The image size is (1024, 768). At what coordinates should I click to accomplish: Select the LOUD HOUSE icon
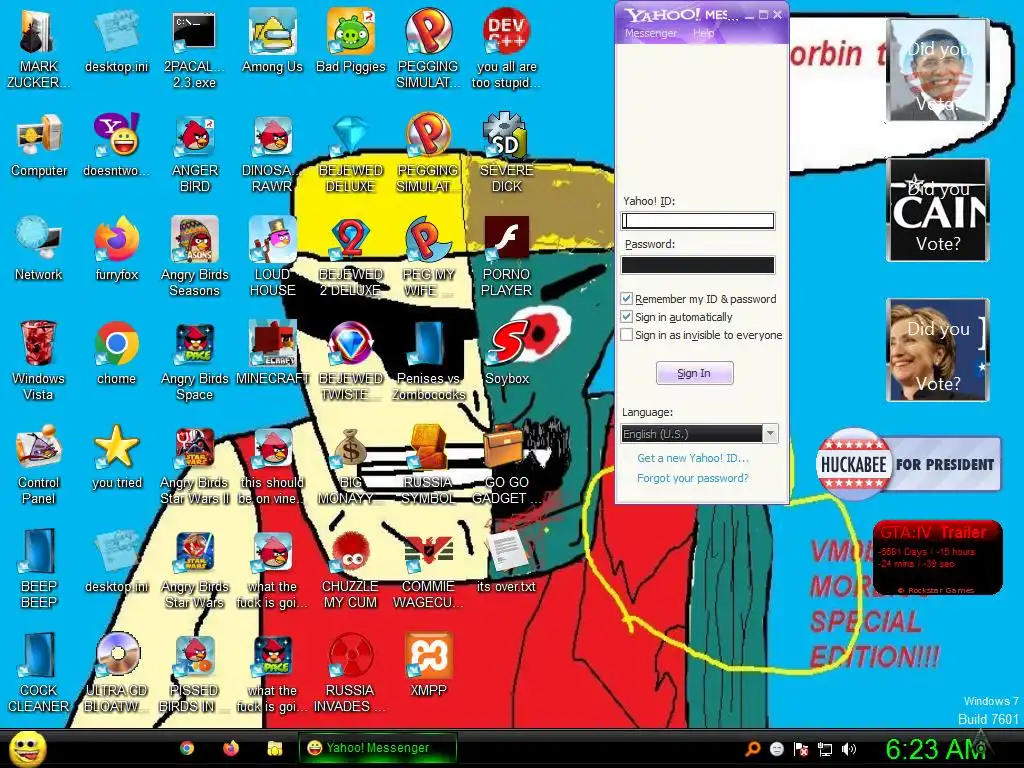tap(272, 257)
